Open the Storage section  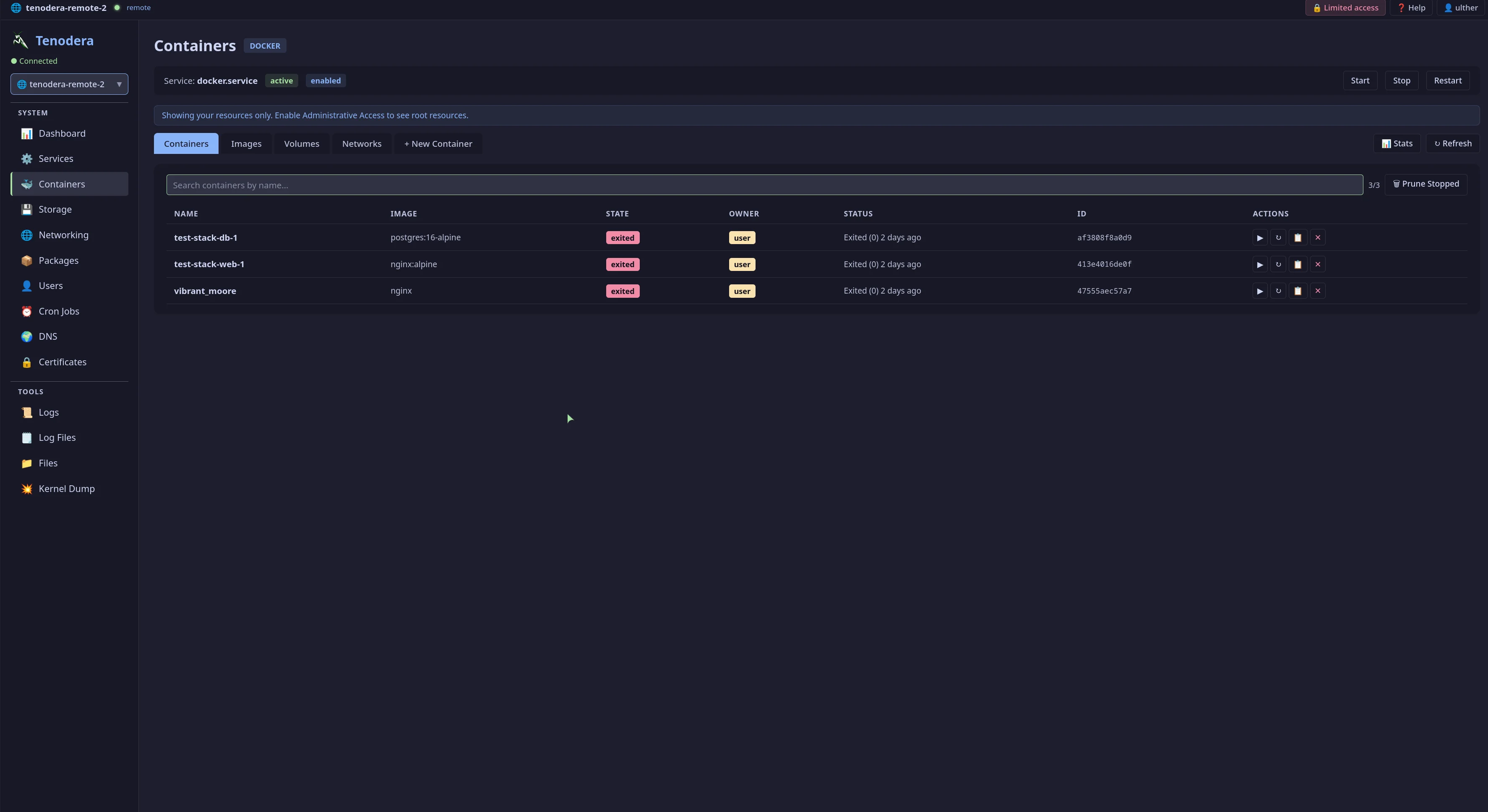[69, 210]
